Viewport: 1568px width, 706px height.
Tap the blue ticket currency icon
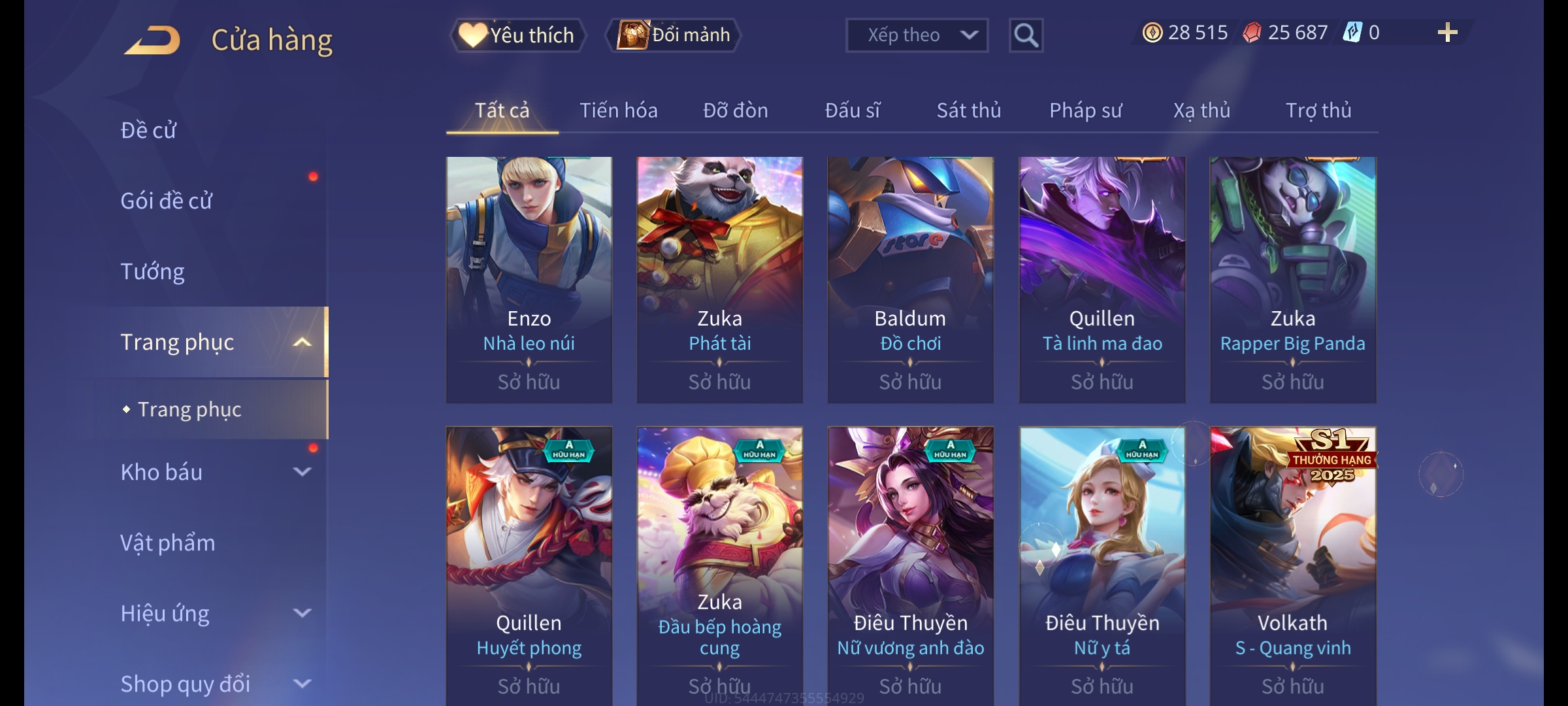tap(1352, 32)
